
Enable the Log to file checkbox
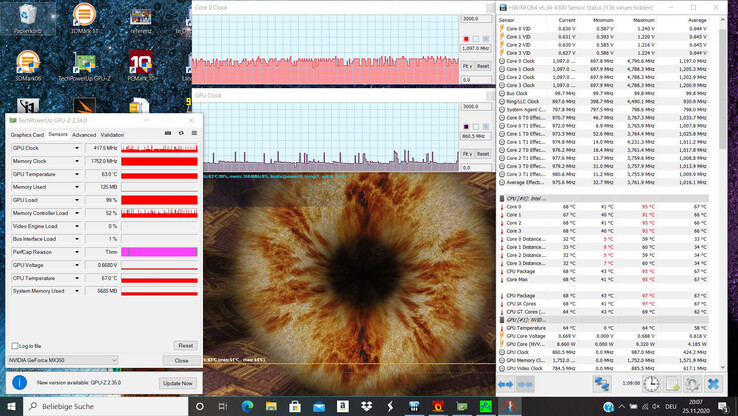pyautogui.click(x=15, y=346)
